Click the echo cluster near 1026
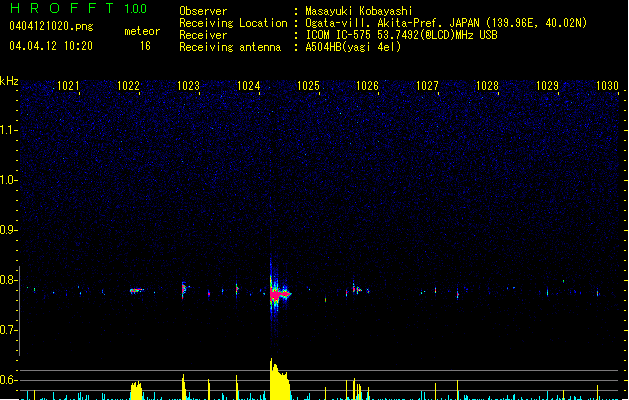Image resolution: width=629 pixels, height=400 pixels. (x=357, y=290)
